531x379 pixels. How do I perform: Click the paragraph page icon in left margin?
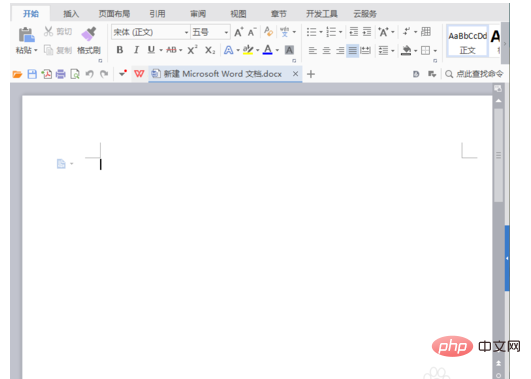tap(61, 164)
